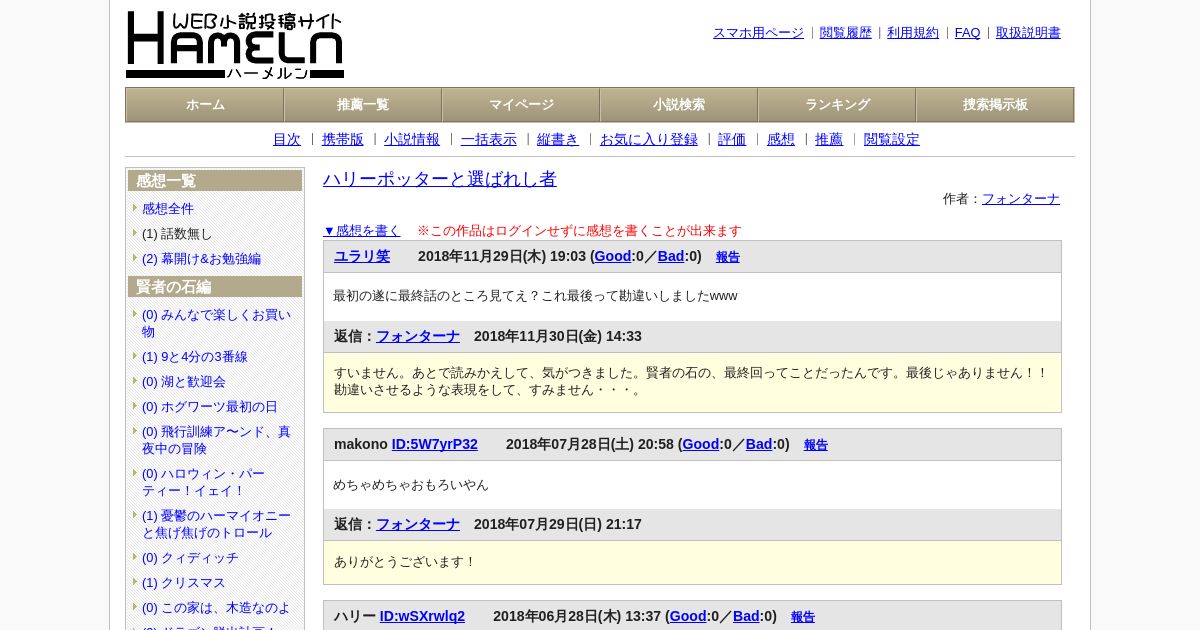
Task: Open the 小説検索 navigation tab
Action: tap(679, 105)
